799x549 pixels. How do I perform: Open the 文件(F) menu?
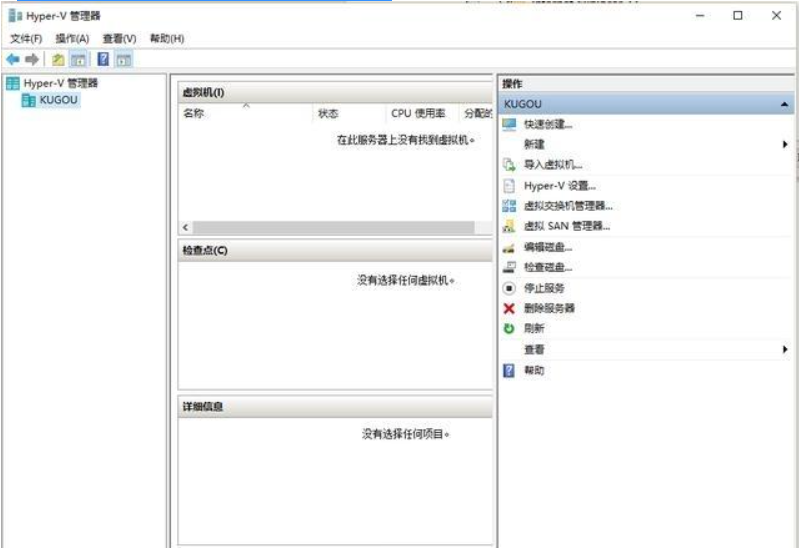(x=26, y=39)
